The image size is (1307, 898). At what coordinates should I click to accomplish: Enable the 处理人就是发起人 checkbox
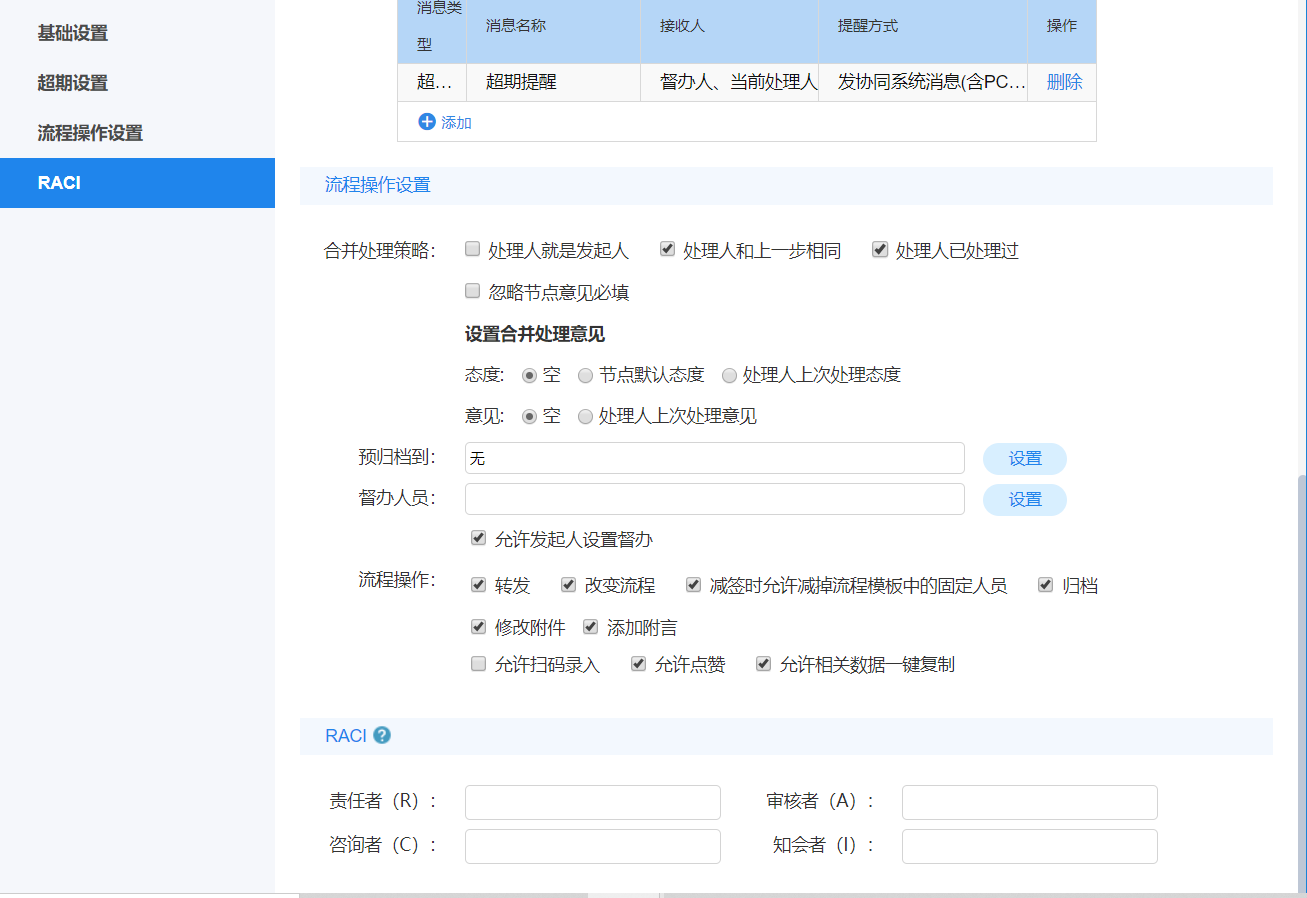coord(472,248)
